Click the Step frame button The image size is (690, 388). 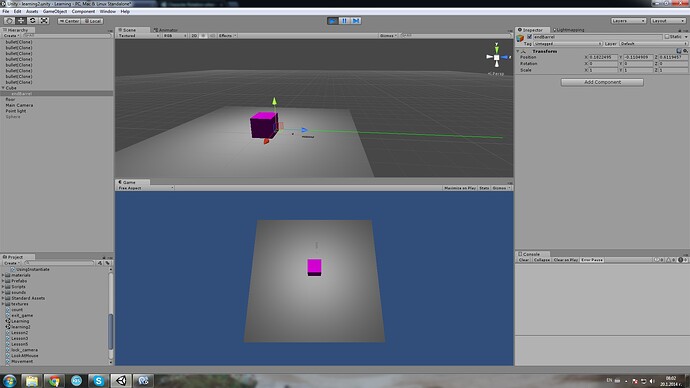point(356,21)
